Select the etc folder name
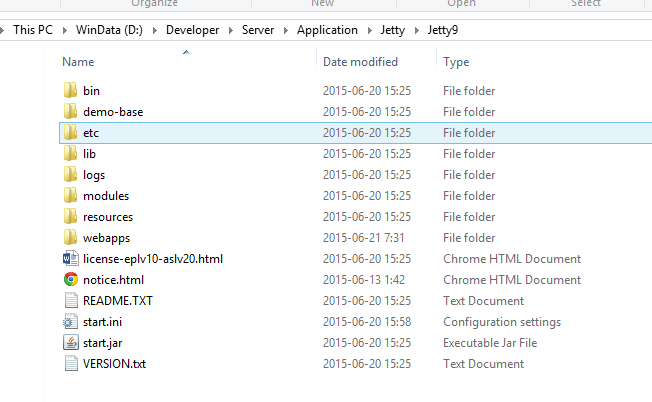652x402 pixels. (x=91, y=133)
